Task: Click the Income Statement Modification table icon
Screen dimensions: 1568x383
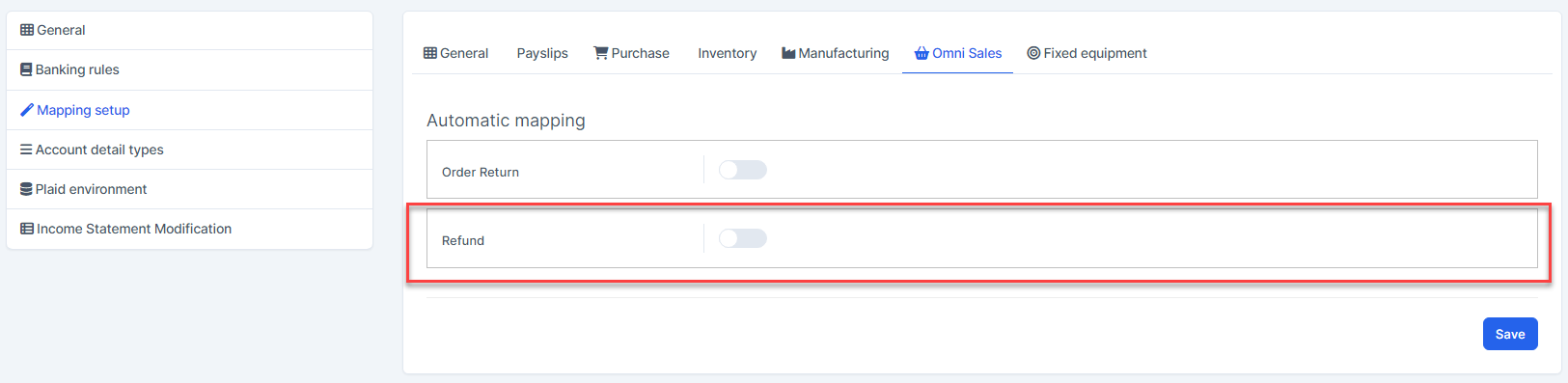Action: [x=27, y=229]
